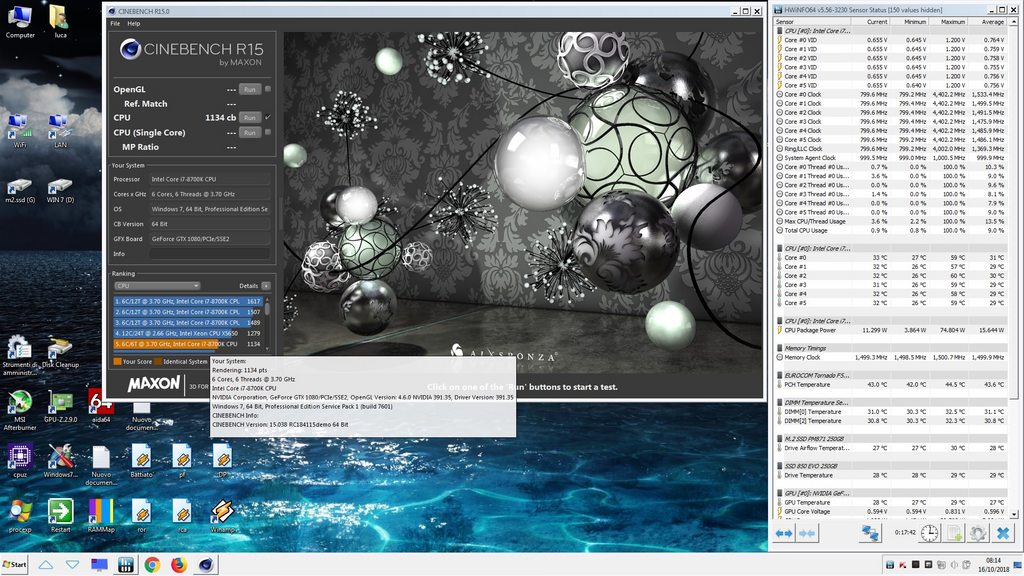Screen dimensions: 1024x576
Task: Select the Winamp desktop shortcut
Action: [222, 516]
